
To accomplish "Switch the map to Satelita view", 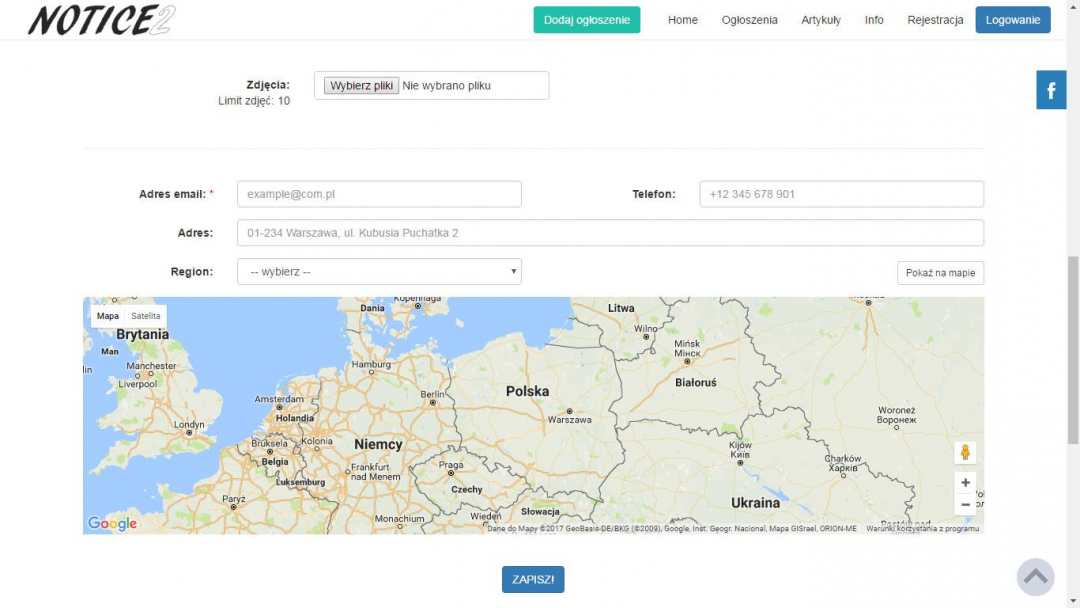I will pos(145,316).
